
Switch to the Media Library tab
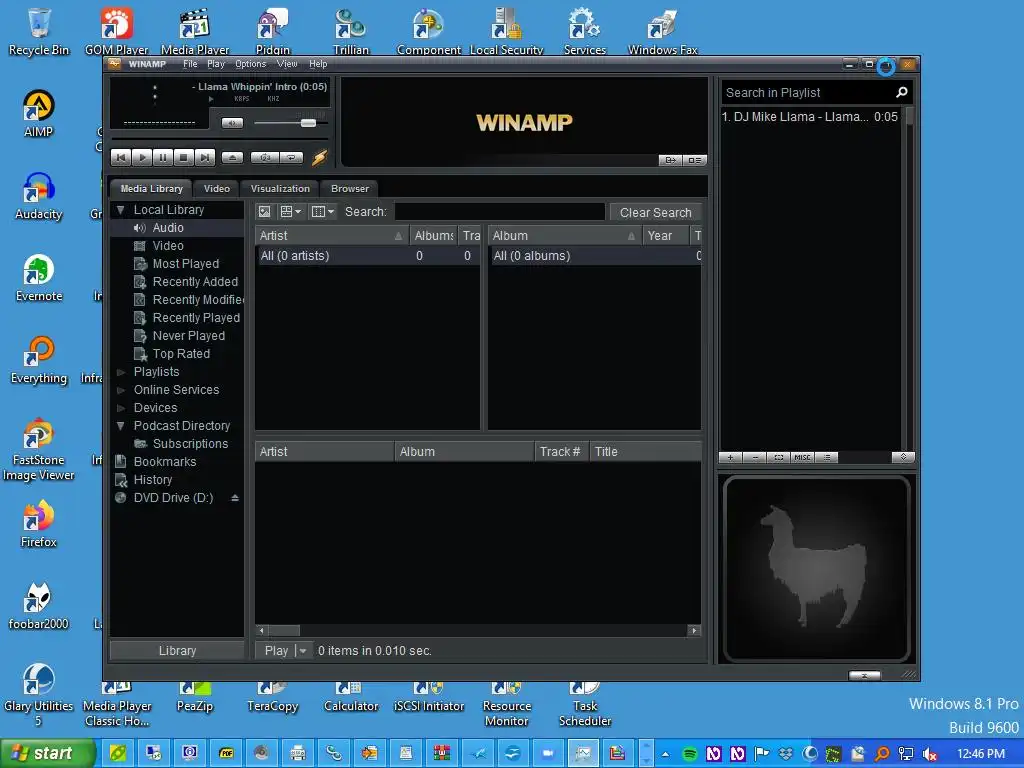tap(151, 188)
